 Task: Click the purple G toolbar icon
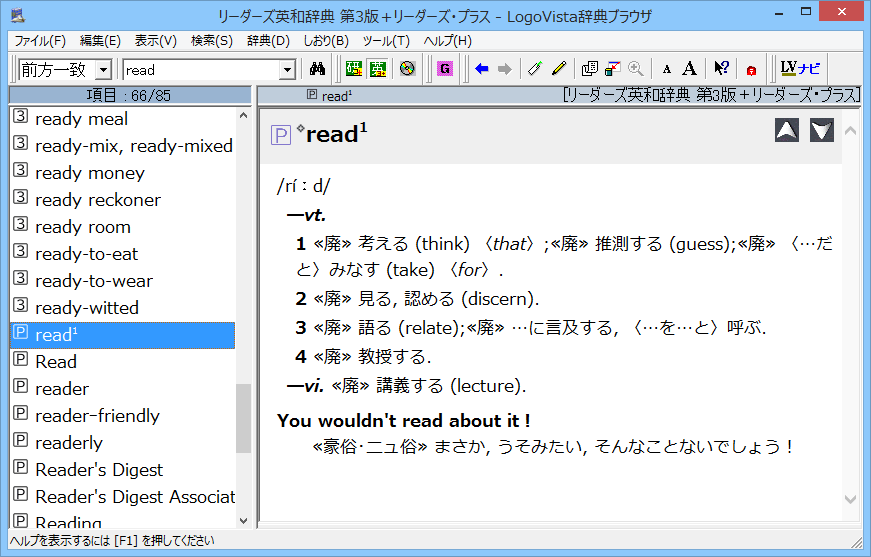tap(444, 69)
